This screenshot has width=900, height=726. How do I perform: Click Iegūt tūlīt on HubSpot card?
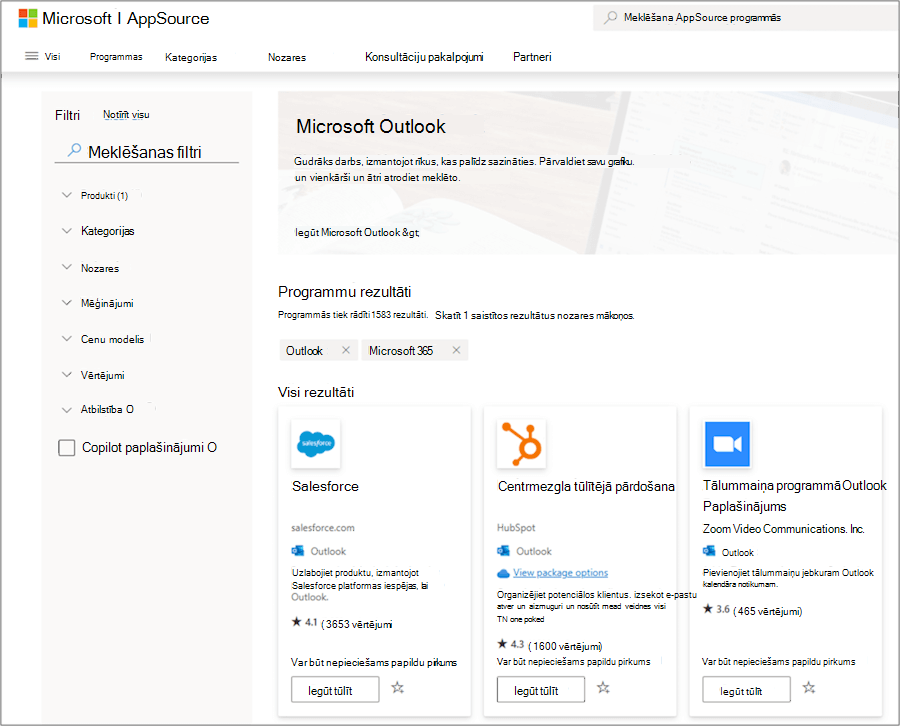click(x=541, y=689)
